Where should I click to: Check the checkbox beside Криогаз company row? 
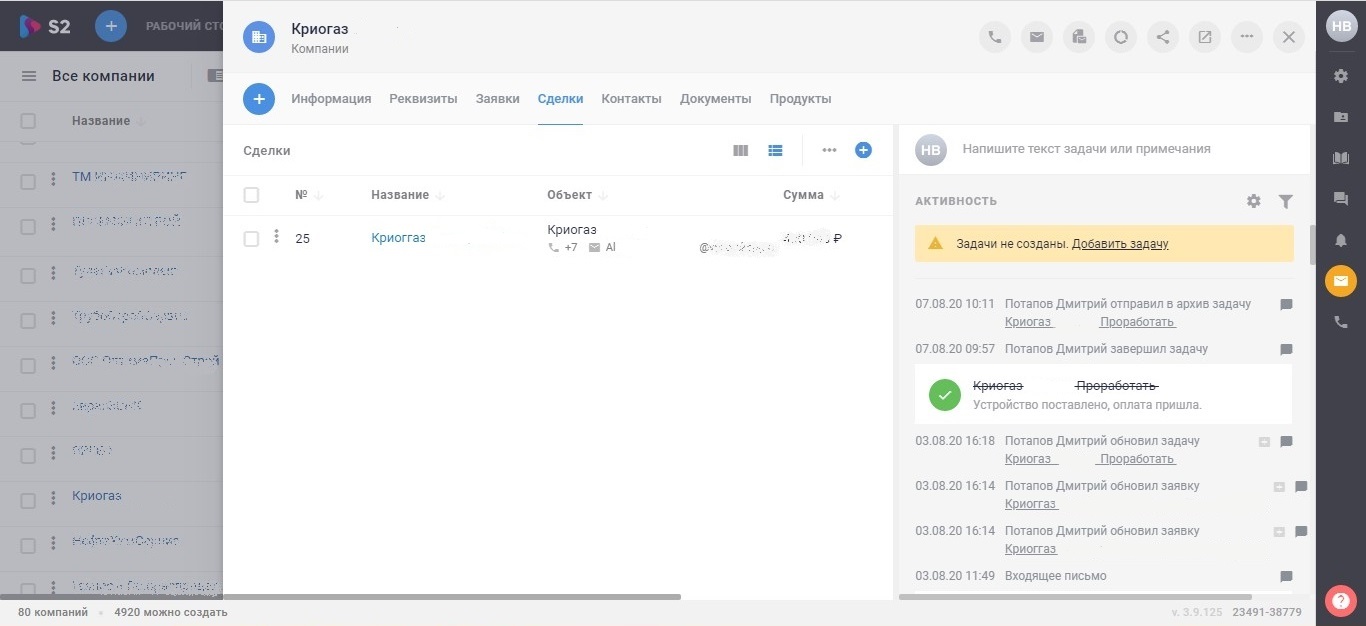(x=28, y=496)
